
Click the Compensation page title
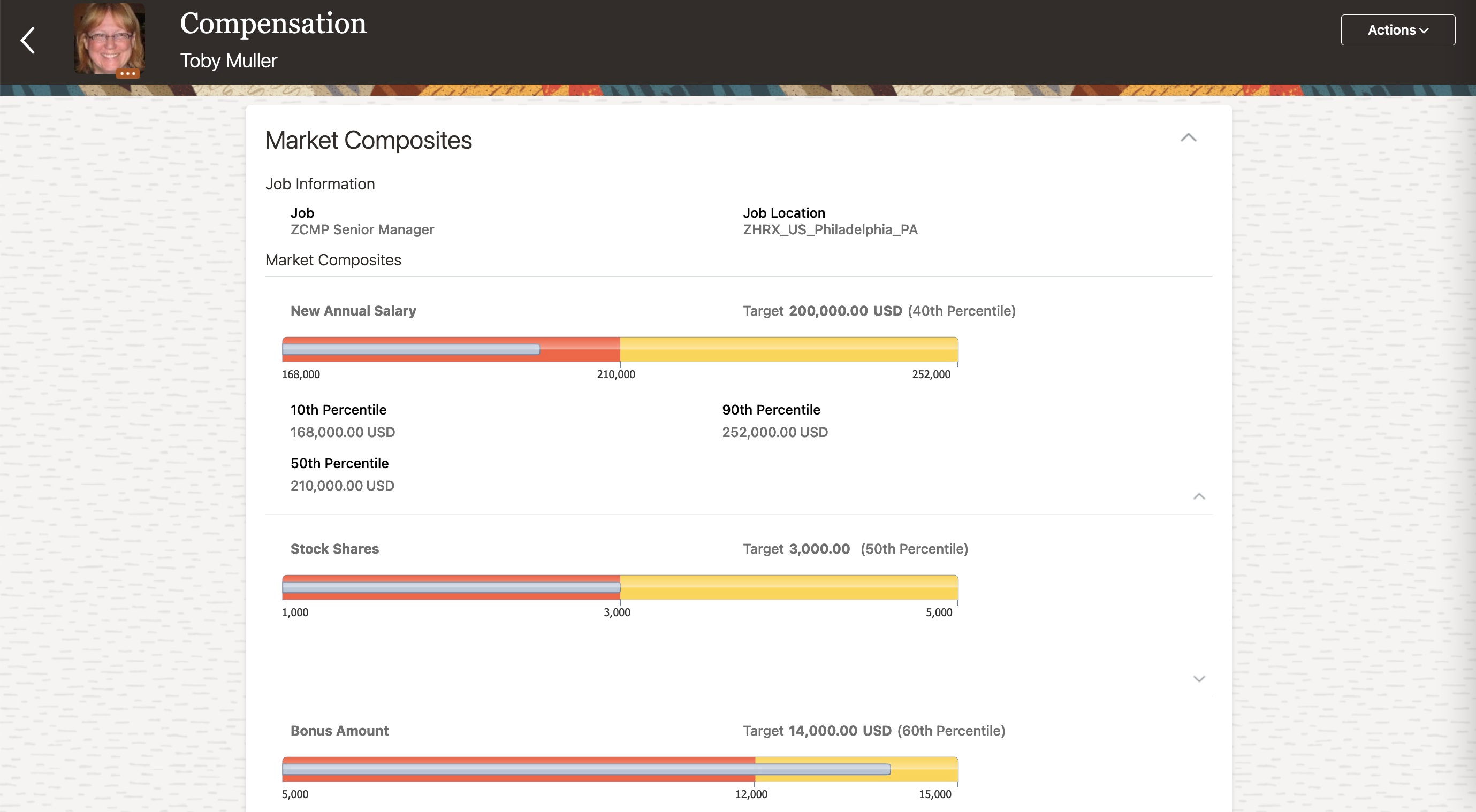273,24
